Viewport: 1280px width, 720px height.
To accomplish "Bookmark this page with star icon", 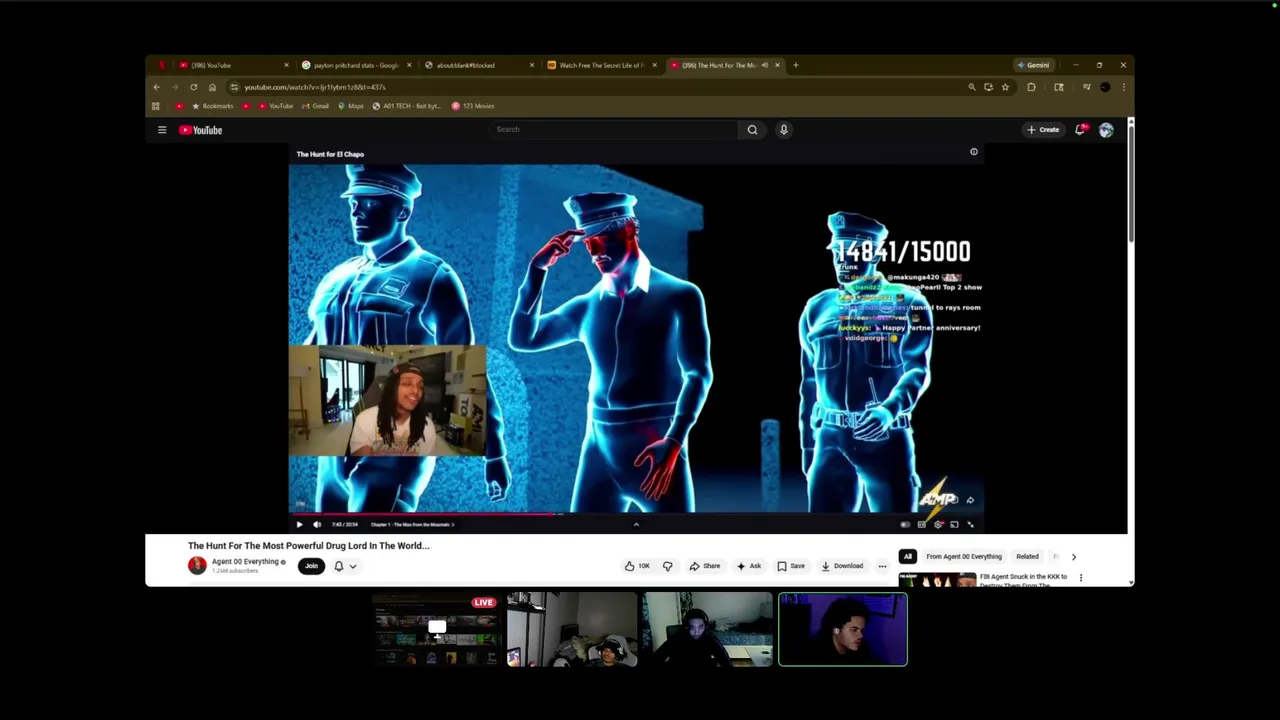I will click(x=1005, y=87).
